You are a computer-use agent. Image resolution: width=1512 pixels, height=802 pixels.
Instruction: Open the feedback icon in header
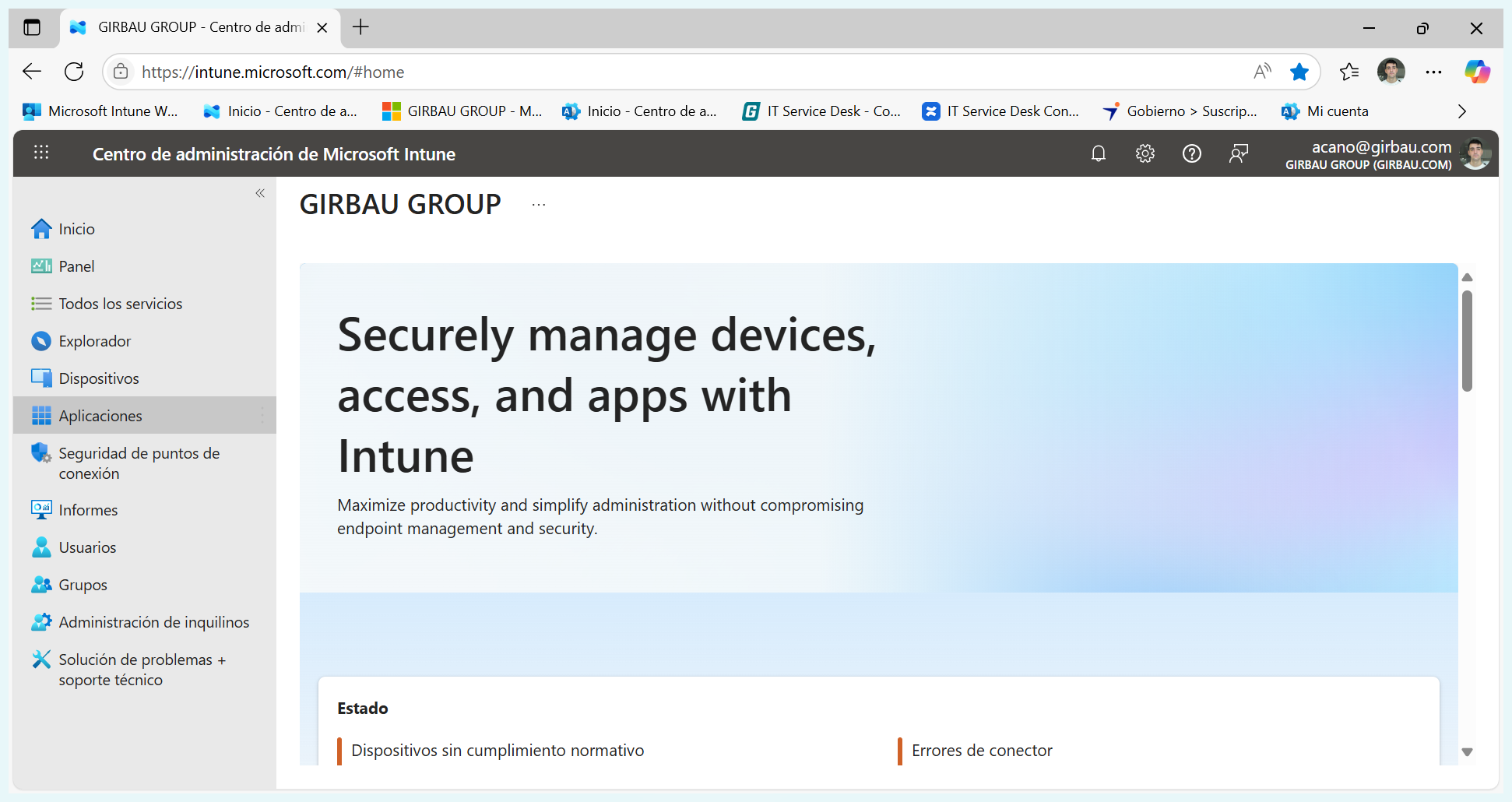pos(1238,153)
